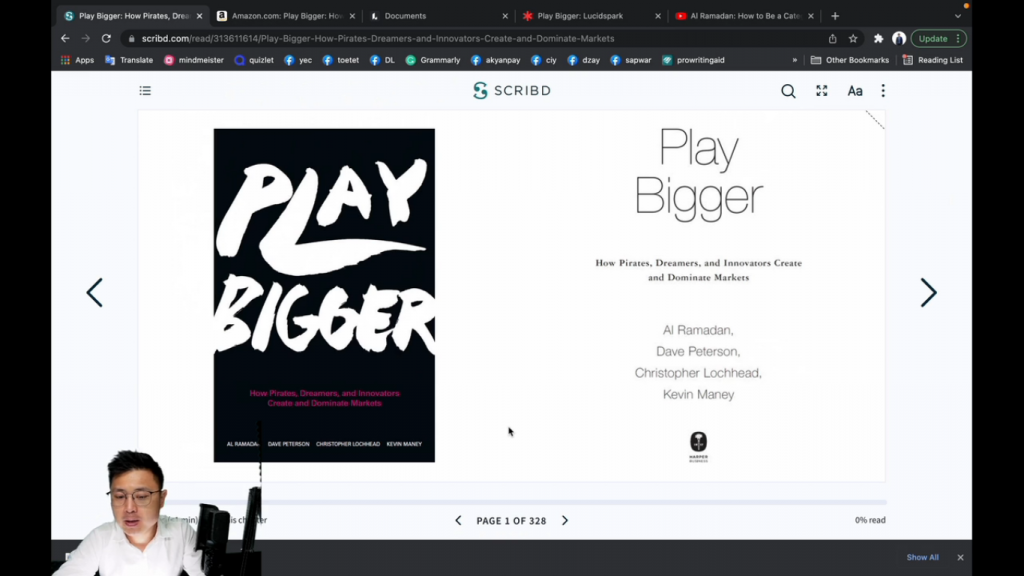Open the Aa text display settings

855,91
